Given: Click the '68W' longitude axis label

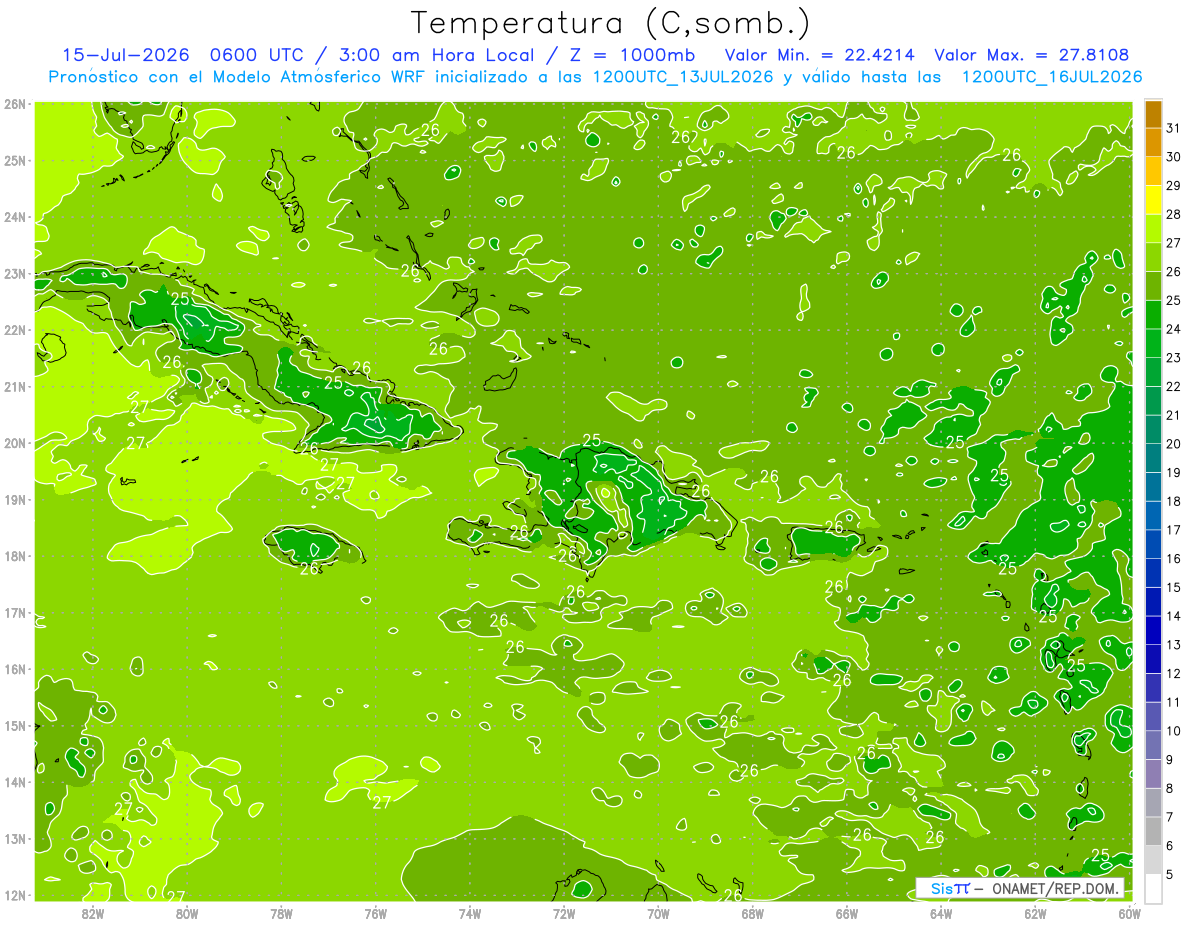Looking at the screenshot, I should click(753, 913).
